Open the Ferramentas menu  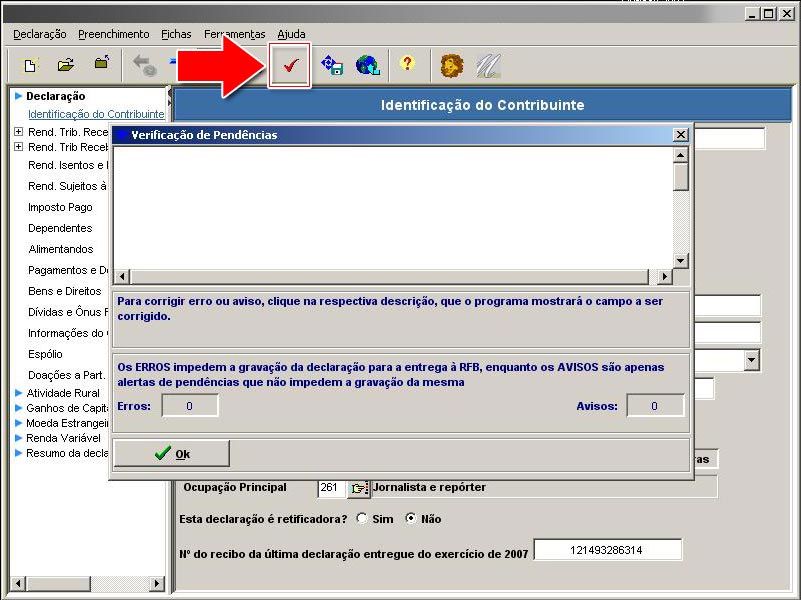click(x=234, y=34)
